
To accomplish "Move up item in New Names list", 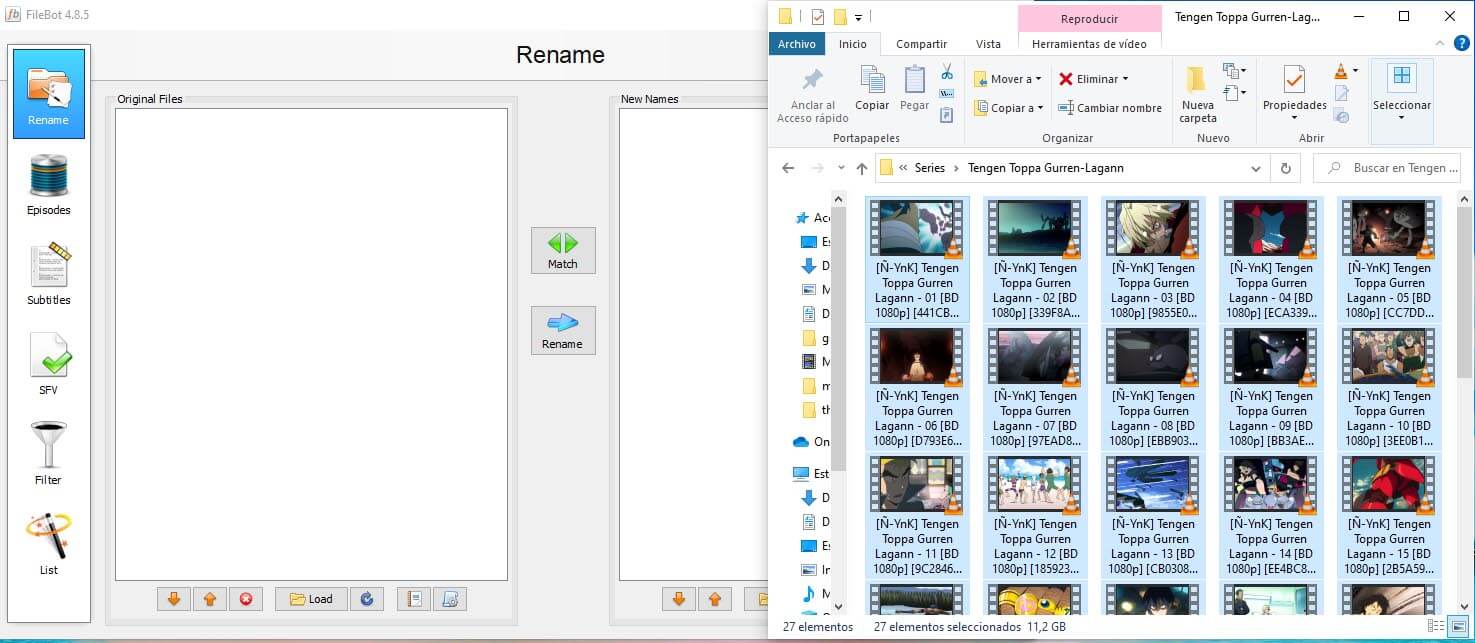I will tap(714, 599).
